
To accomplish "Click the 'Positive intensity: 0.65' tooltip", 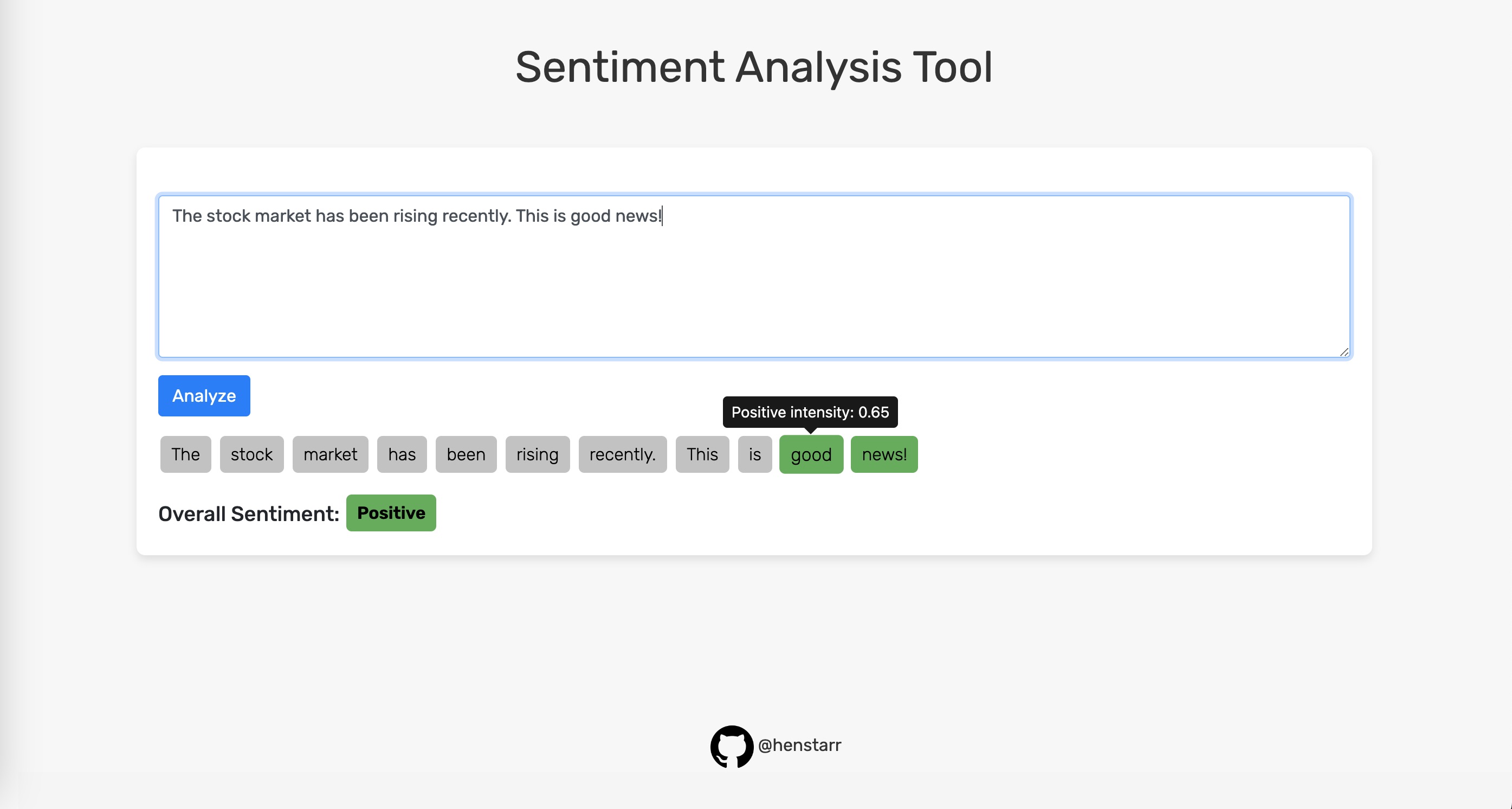I will (x=810, y=412).
